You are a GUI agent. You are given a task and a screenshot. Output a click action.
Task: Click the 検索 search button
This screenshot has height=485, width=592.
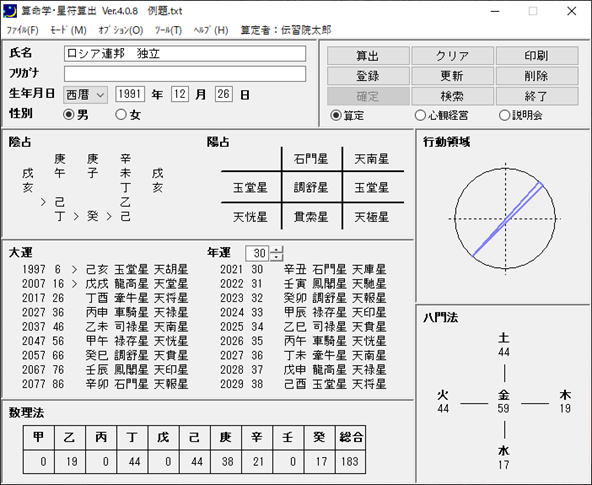452,96
